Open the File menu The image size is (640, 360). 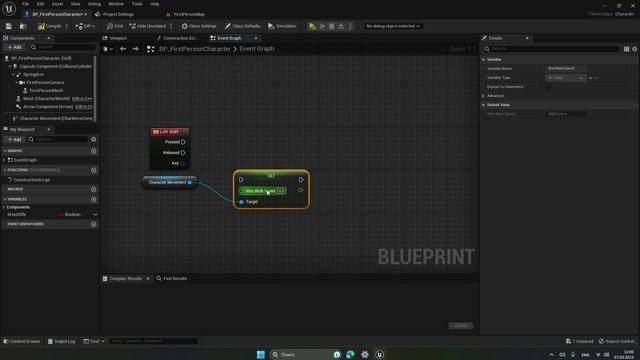[25, 4]
